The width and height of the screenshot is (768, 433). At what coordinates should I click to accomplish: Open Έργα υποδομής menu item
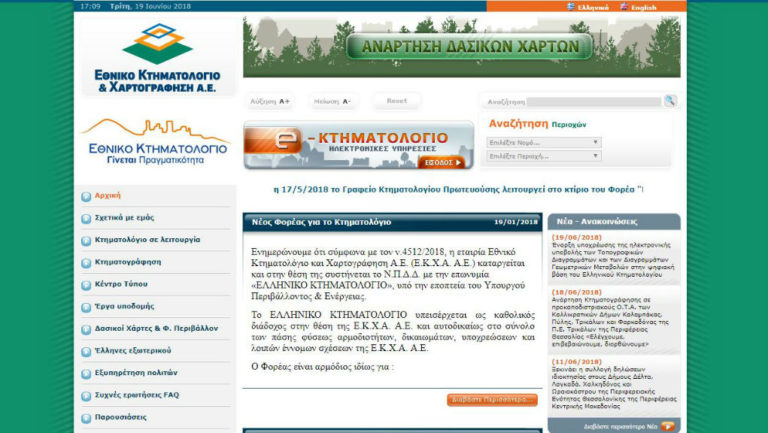click(124, 306)
